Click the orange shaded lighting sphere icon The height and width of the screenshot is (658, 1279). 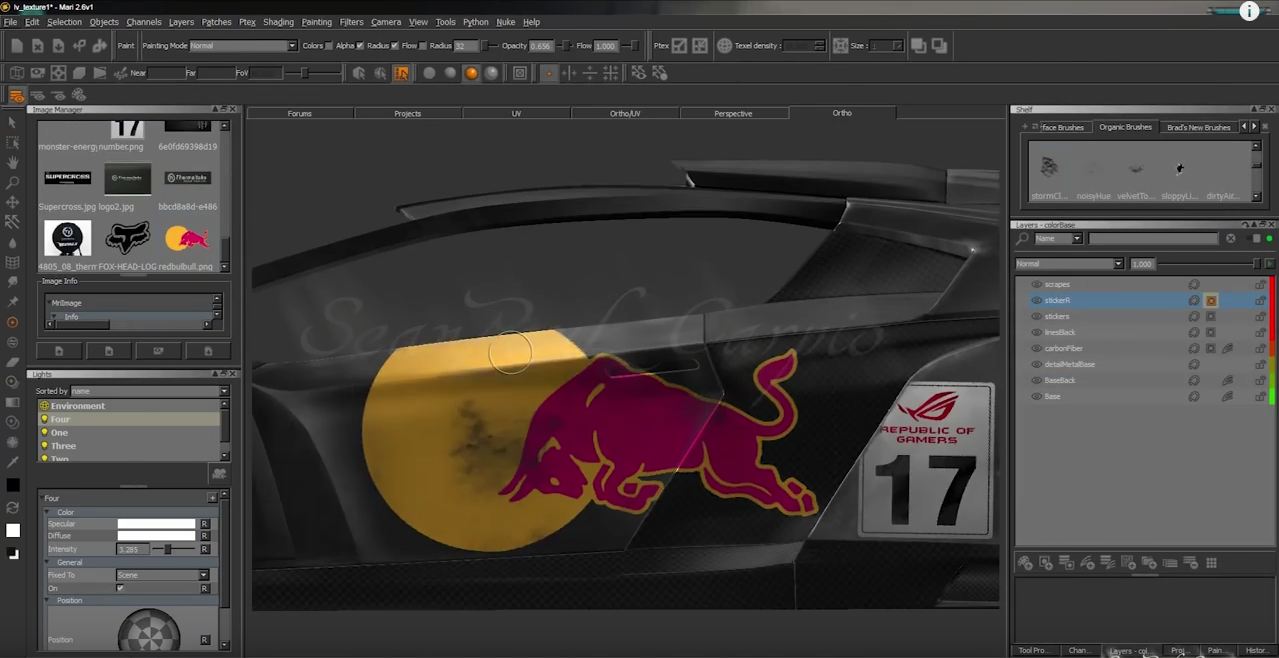(x=471, y=73)
